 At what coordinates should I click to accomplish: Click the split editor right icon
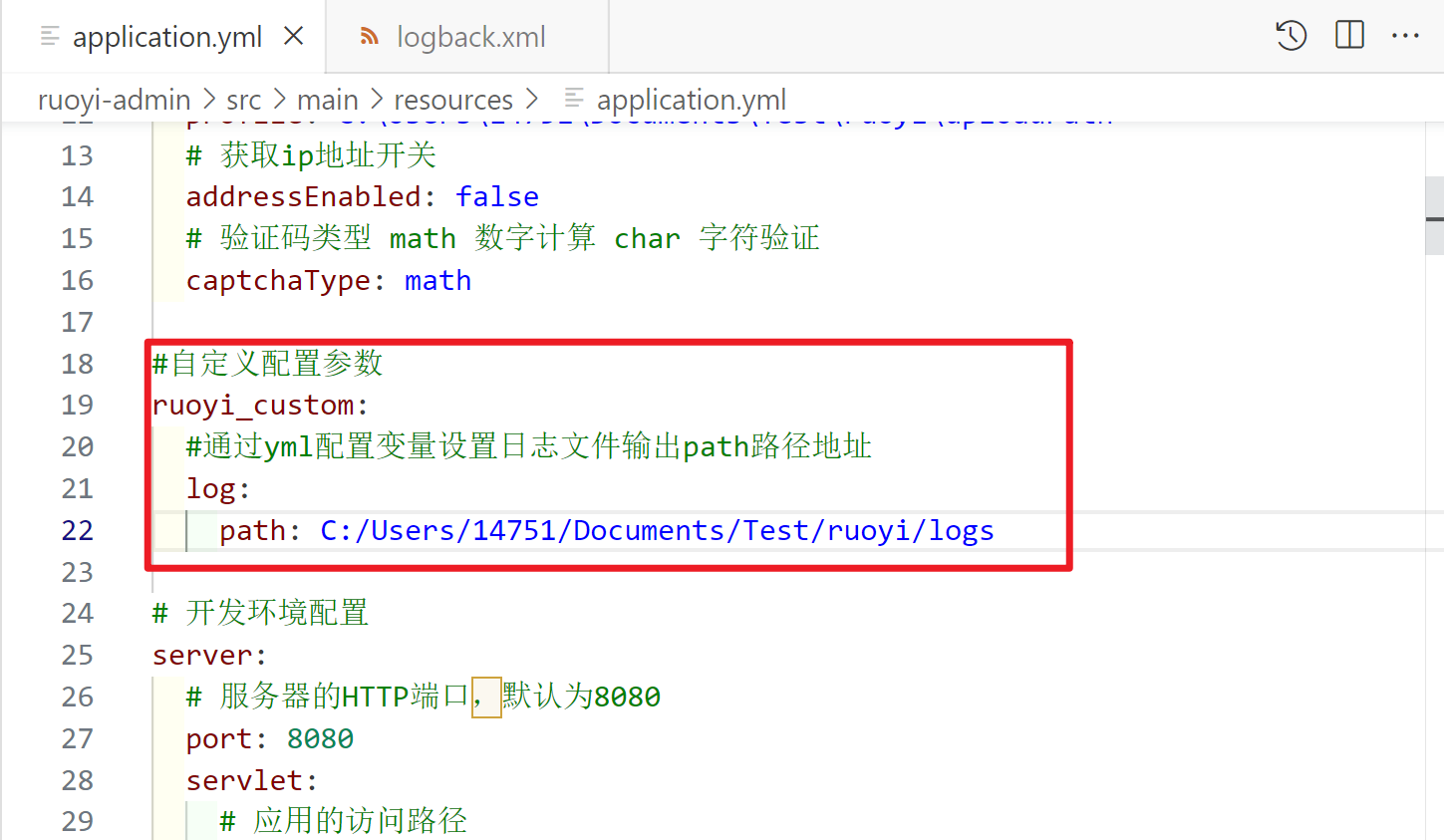coord(1349,36)
